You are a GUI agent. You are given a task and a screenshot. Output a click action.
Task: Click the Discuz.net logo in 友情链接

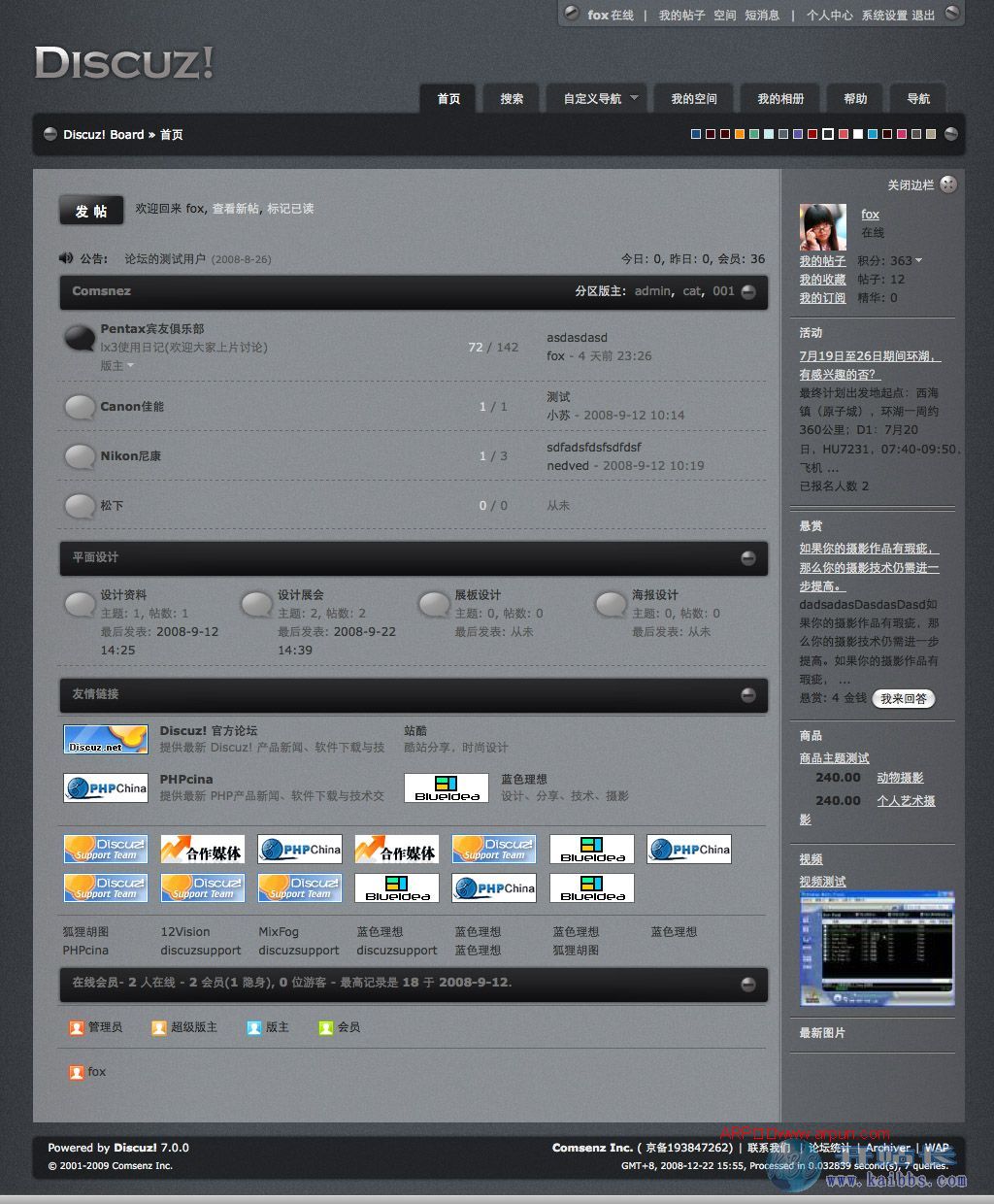pos(106,739)
